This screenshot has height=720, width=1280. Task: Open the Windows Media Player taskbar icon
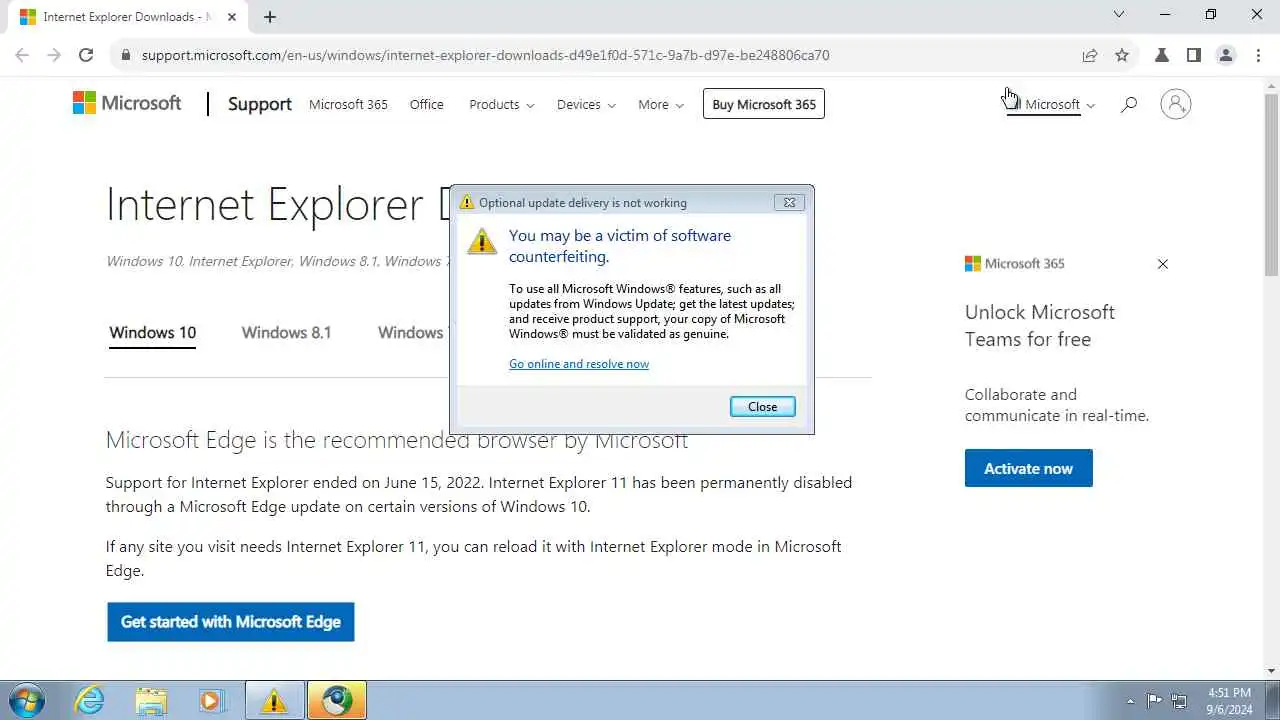pos(211,700)
